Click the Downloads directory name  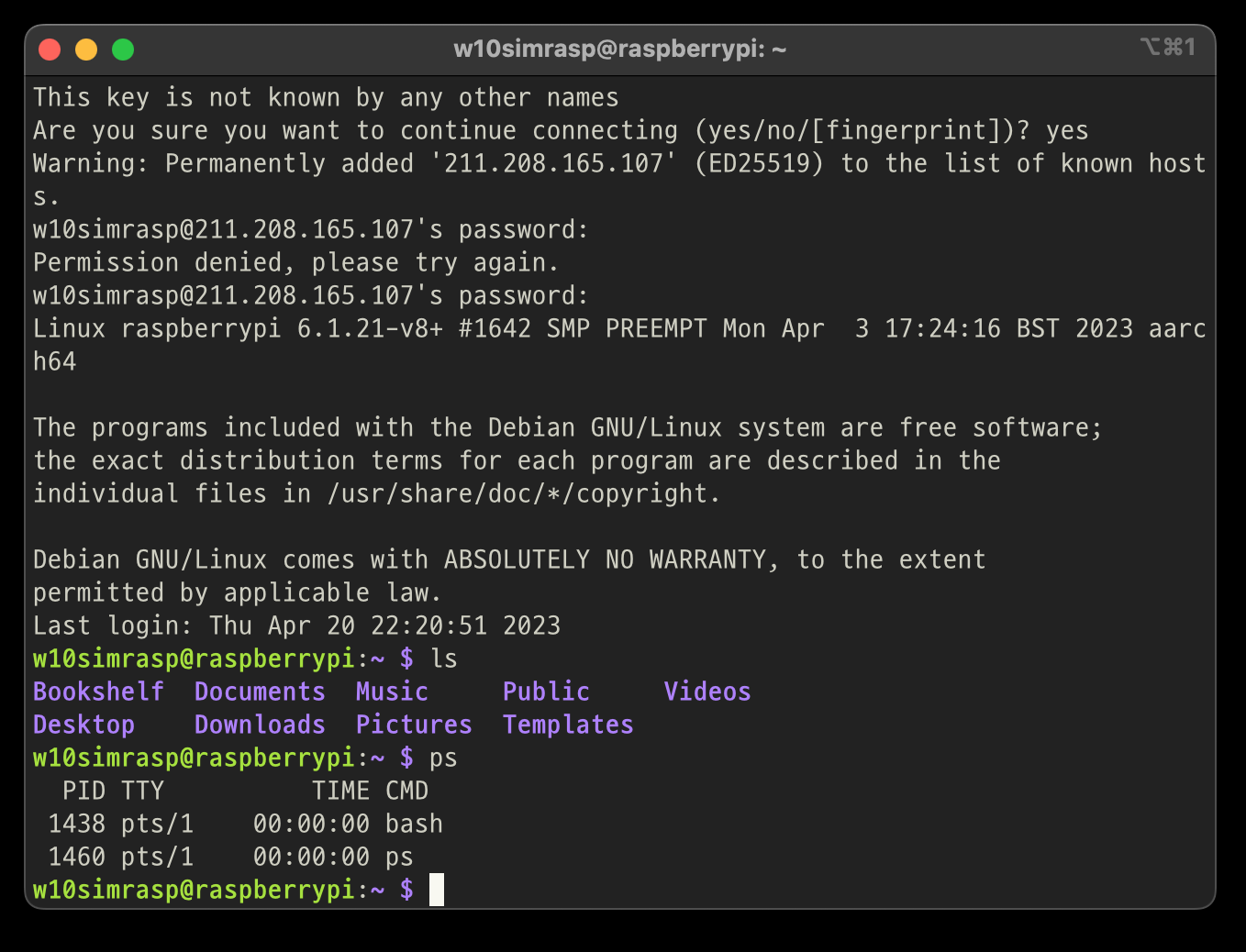260,725
